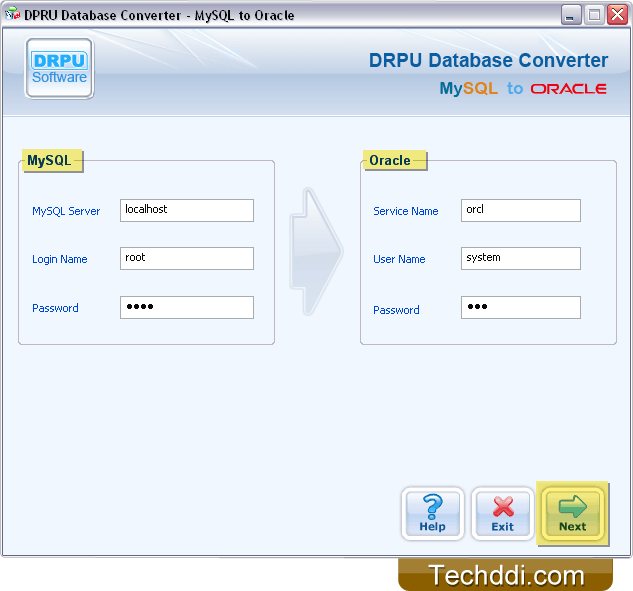Image resolution: width=633 pixels, height=591 pixels.
Task: Click the Oracle User Name field showing system
Action: point(521,258)
